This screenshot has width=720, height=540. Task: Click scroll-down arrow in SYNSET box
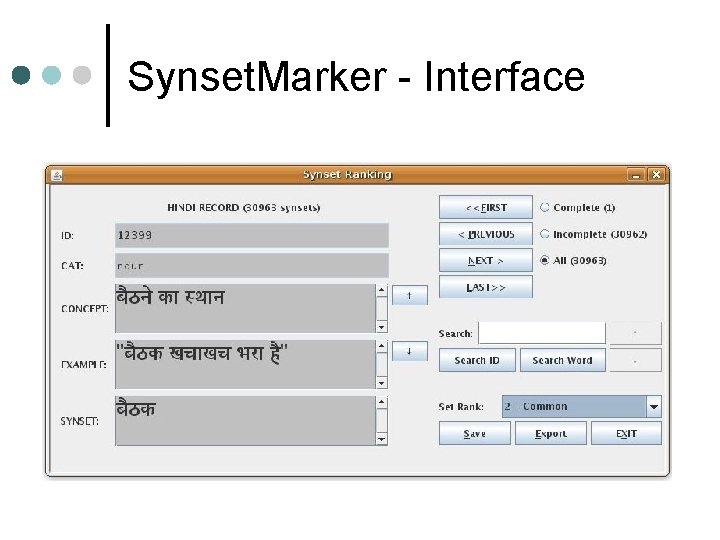[x=382, y=439]
